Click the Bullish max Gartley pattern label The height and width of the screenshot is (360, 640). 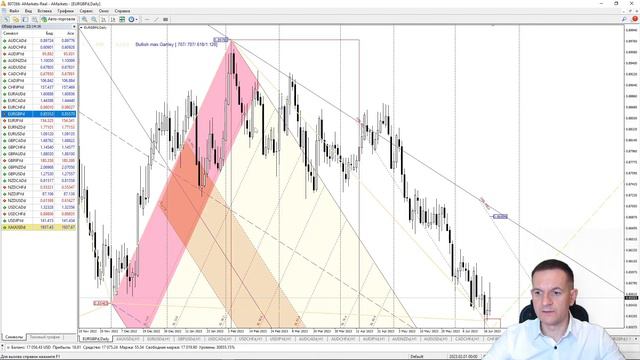click(x=176, y=44)
